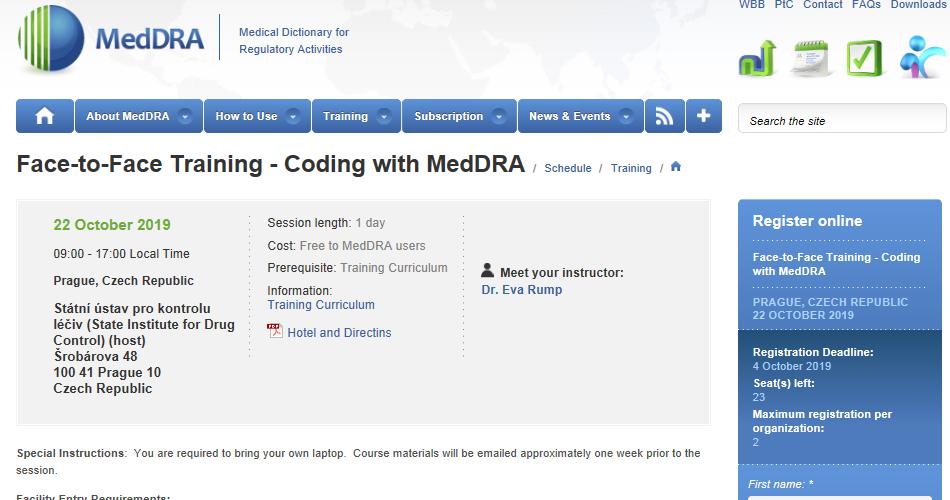
Task: Go to Training breadcrumb link
Action: 631,168
